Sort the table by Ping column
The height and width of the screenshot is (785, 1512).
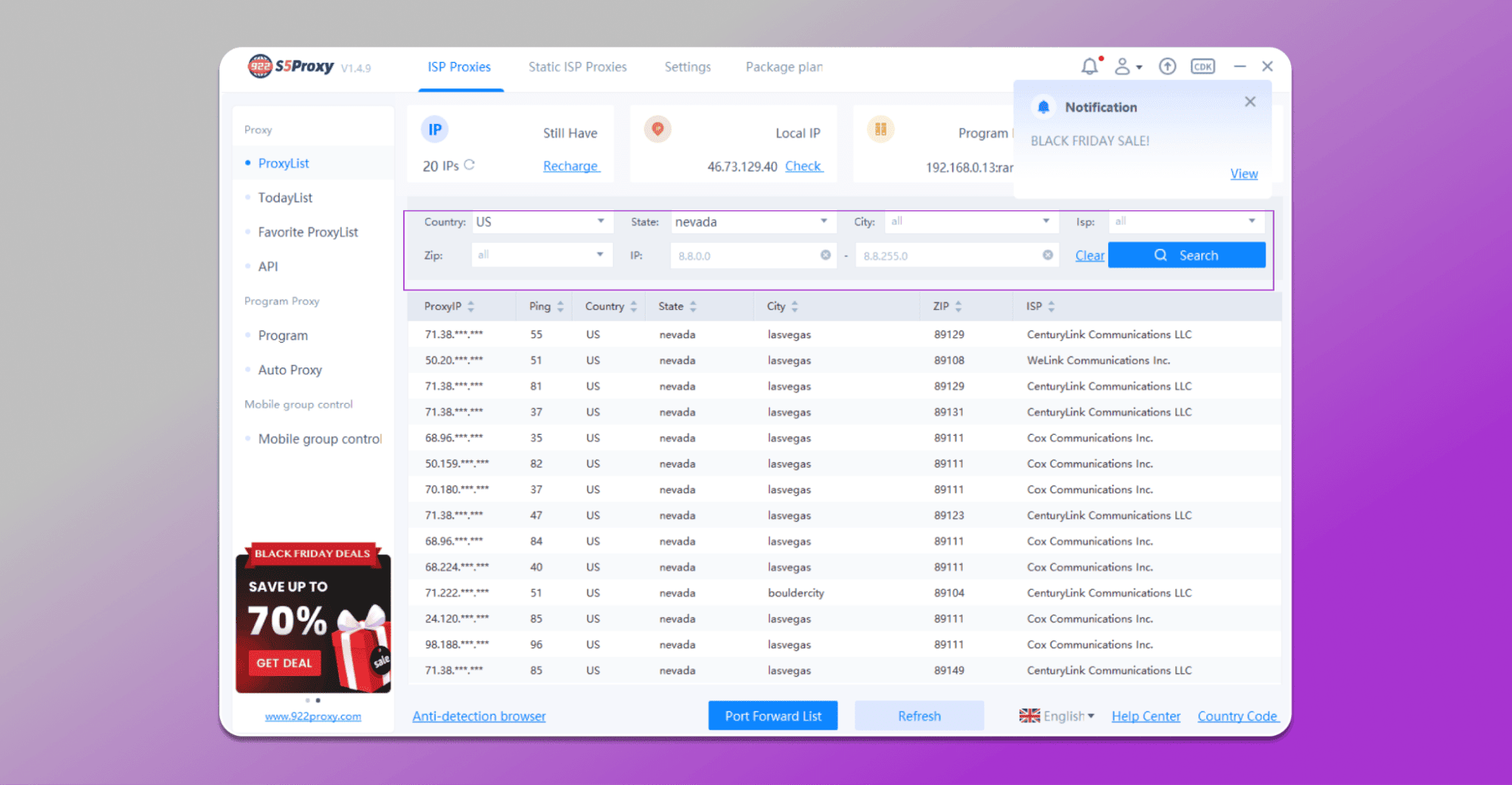[560, 306]
